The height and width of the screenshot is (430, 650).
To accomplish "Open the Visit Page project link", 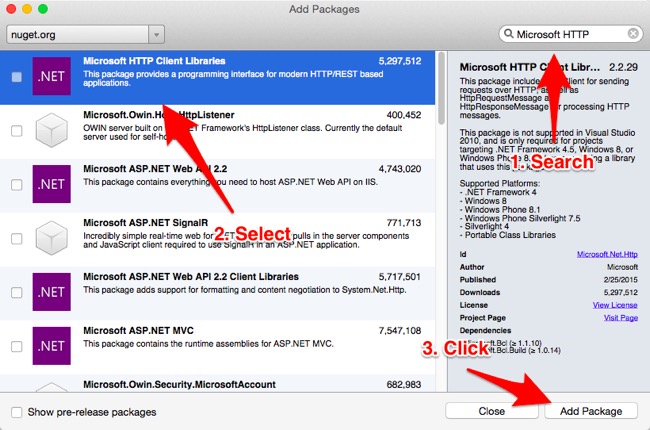I will click(621, 318).
